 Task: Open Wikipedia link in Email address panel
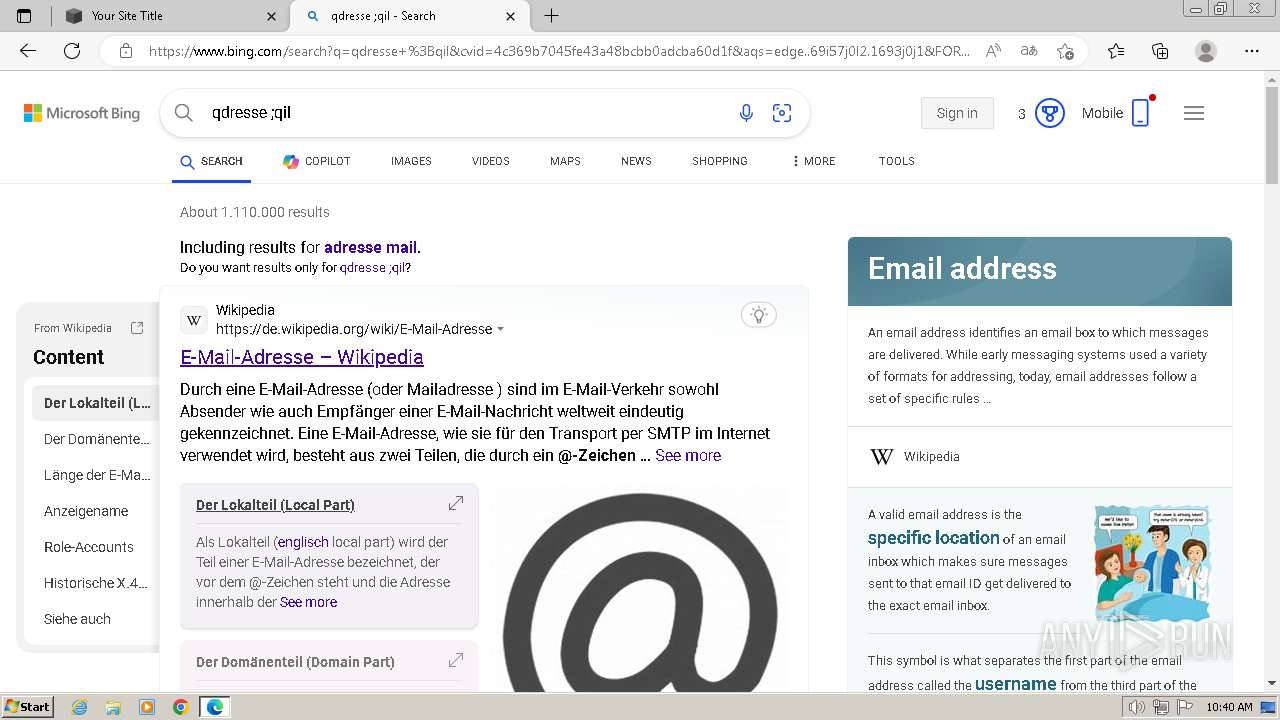[931, 456]
